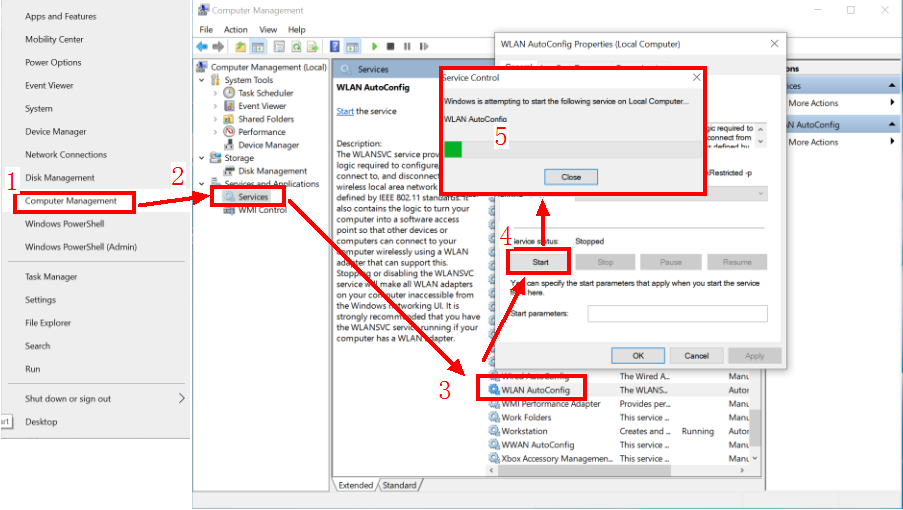The image size is (903, 510).
Task: Open the Action menu
Action: (x=236, y=30)
